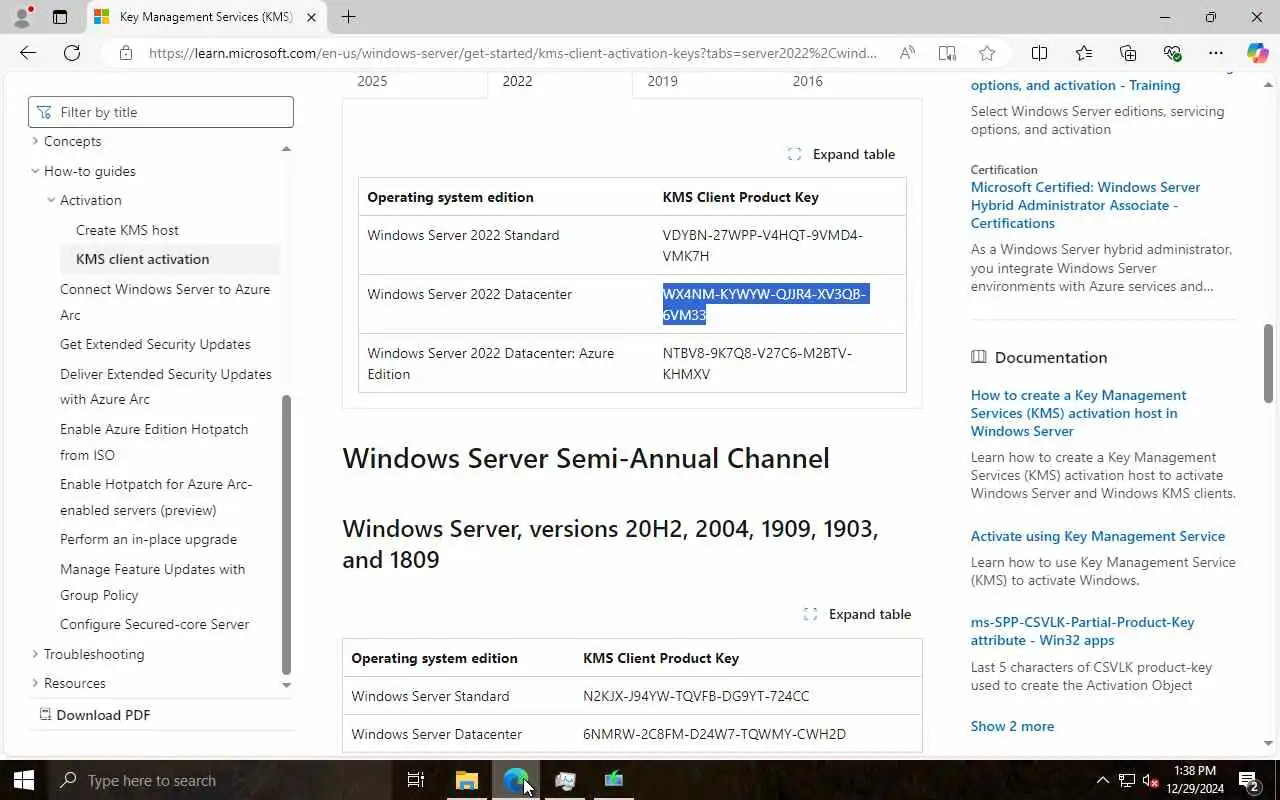Viewport: 1280px width, 800px height.
Task: Switch to the 2025 tab
Action: pos(372,81)
